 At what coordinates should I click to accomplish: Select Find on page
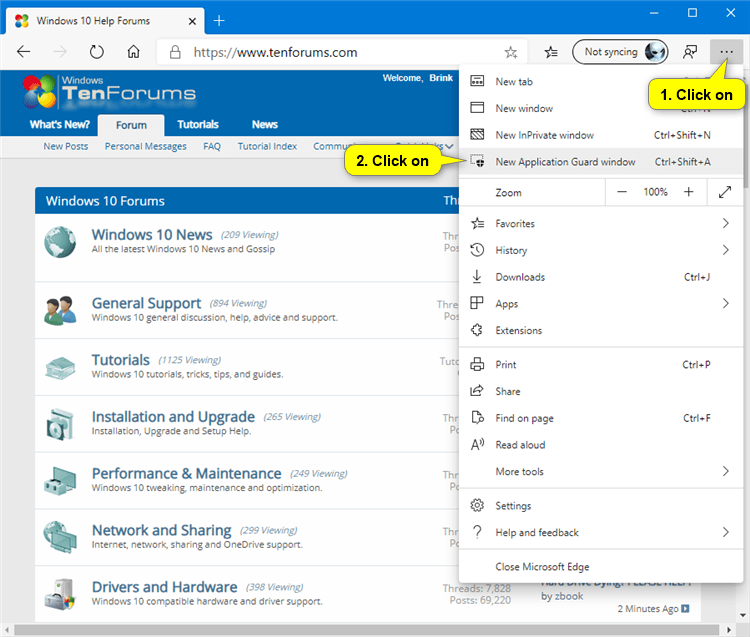[601, 418]
